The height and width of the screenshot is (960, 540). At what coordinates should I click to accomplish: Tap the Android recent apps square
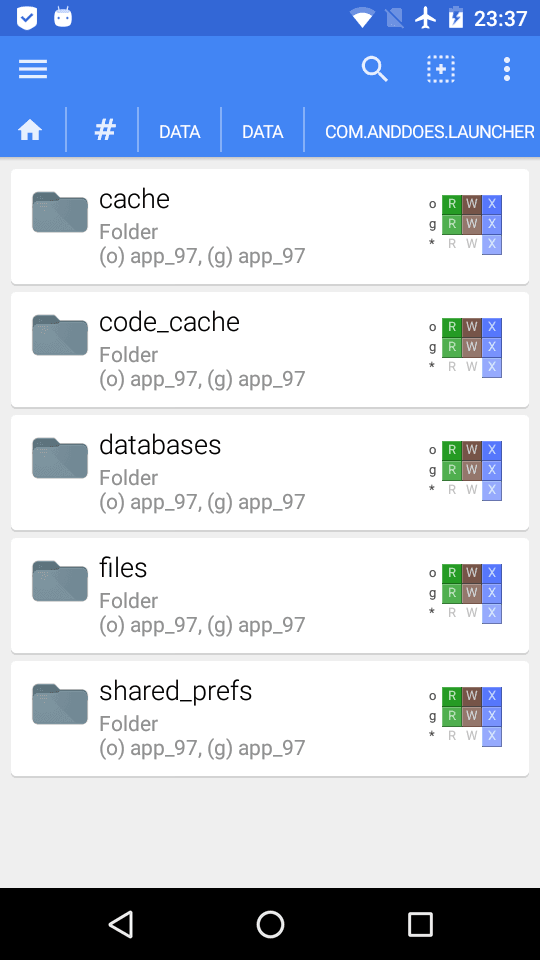[420, 924]
